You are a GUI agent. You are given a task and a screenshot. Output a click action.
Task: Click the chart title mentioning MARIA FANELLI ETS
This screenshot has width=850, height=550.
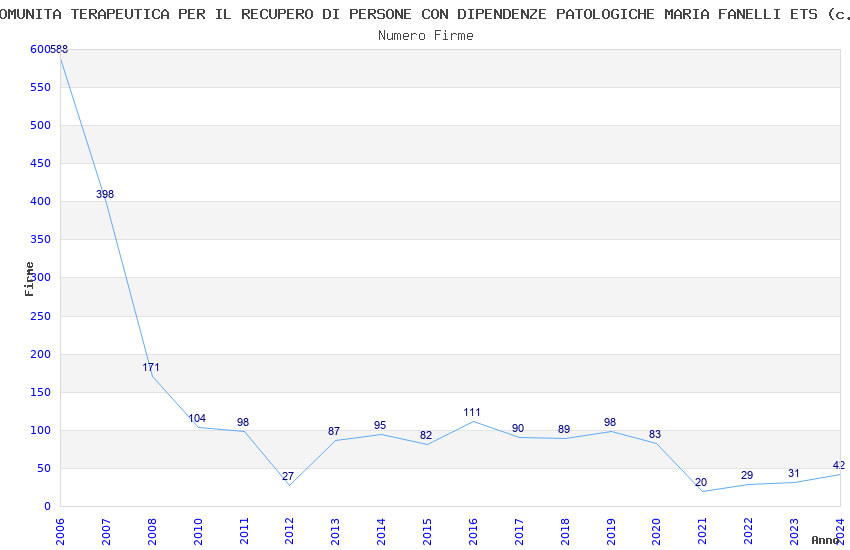[x=425, y=14]
